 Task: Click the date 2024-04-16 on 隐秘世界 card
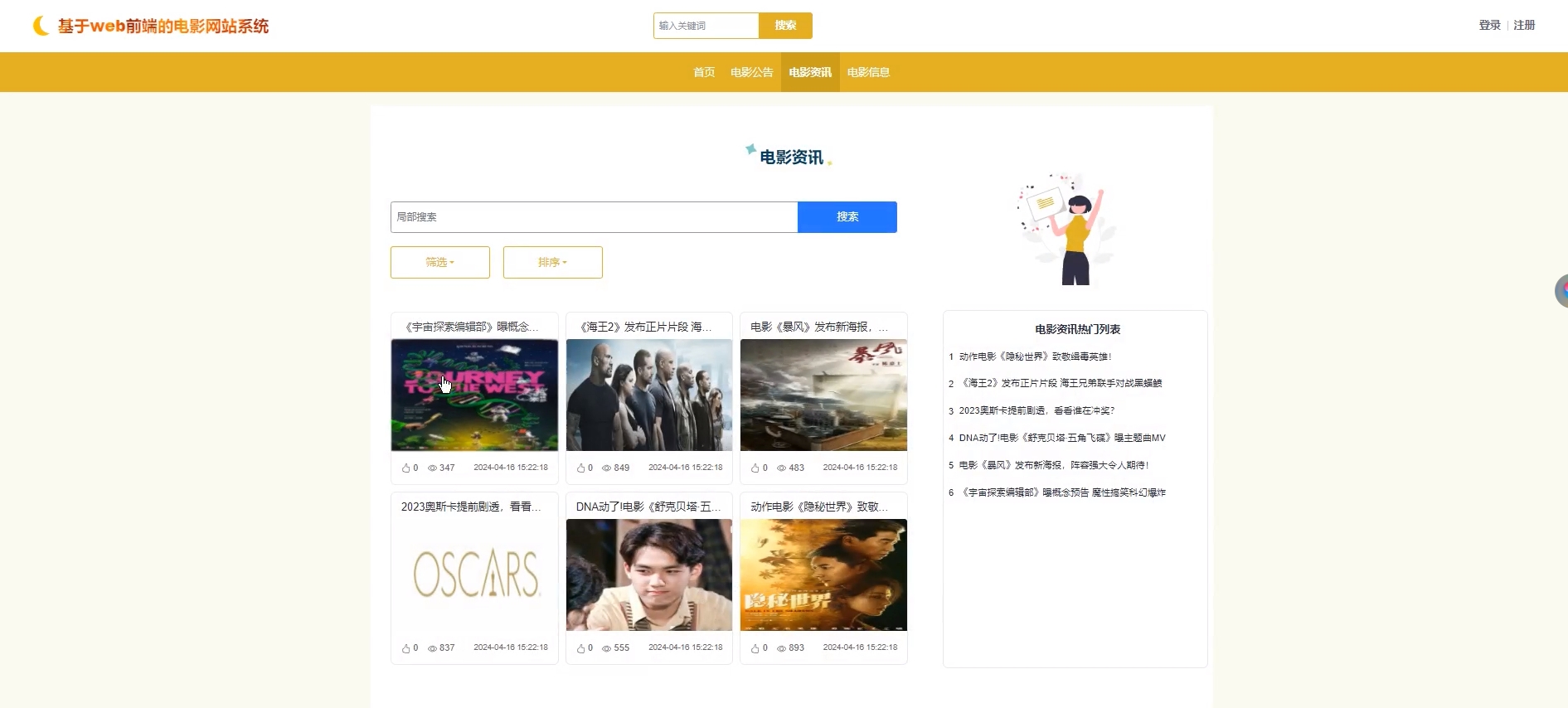tap(860, 647)
